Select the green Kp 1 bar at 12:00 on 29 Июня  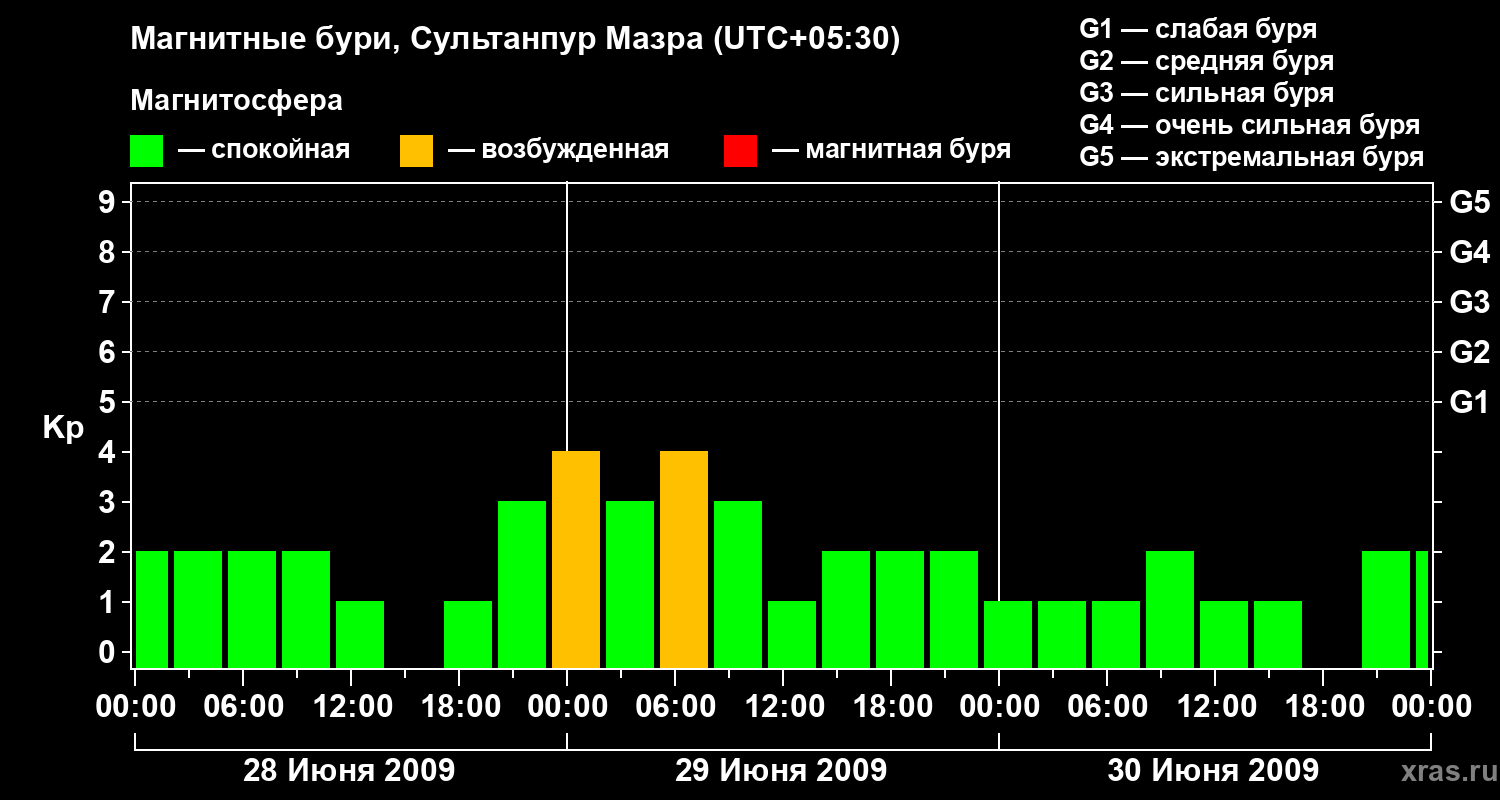pyautogui.click(x=792, y=635)
